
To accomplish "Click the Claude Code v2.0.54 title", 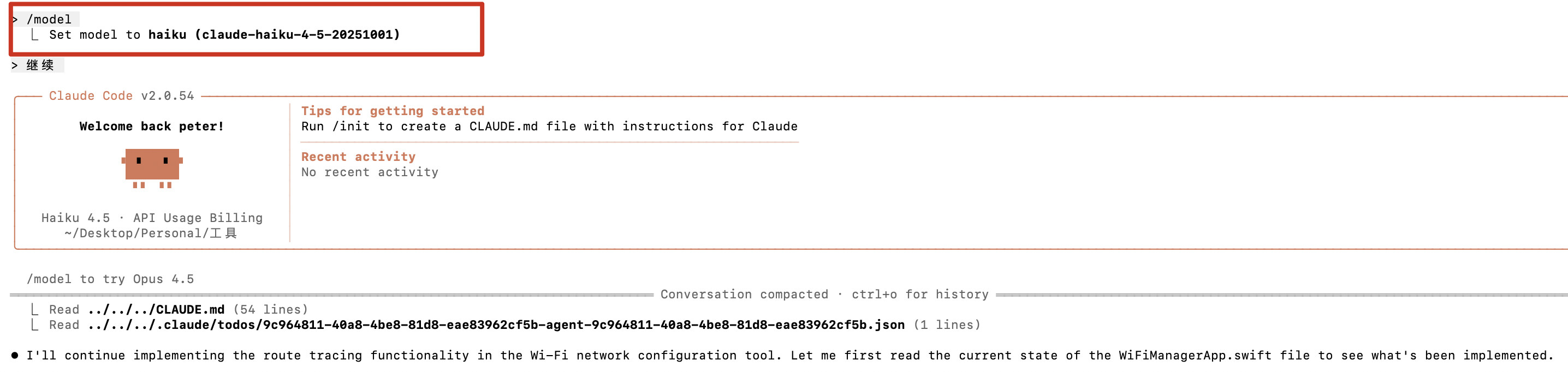I will click(x=121, y=95).
